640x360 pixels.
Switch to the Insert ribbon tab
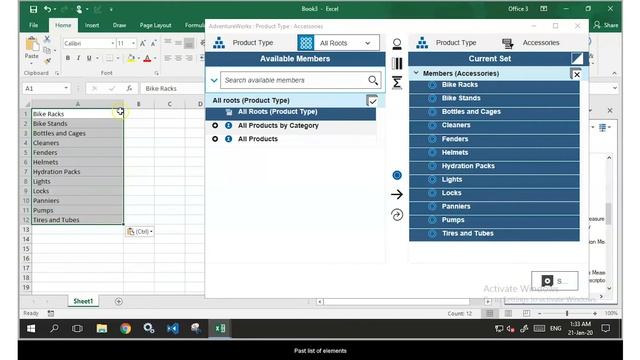(x=92, y=25)
